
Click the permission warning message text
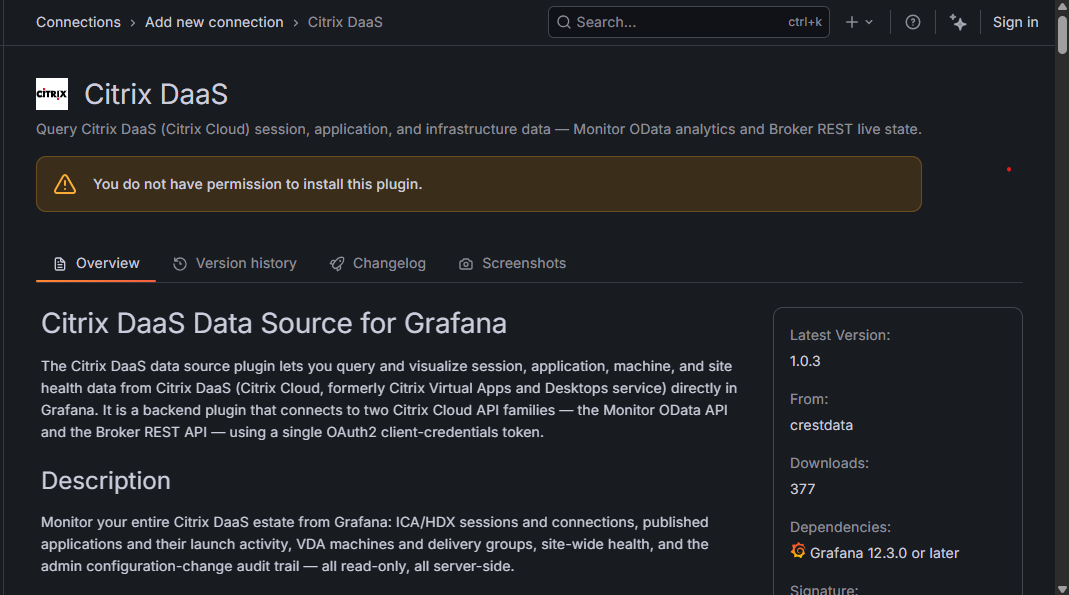258,185
